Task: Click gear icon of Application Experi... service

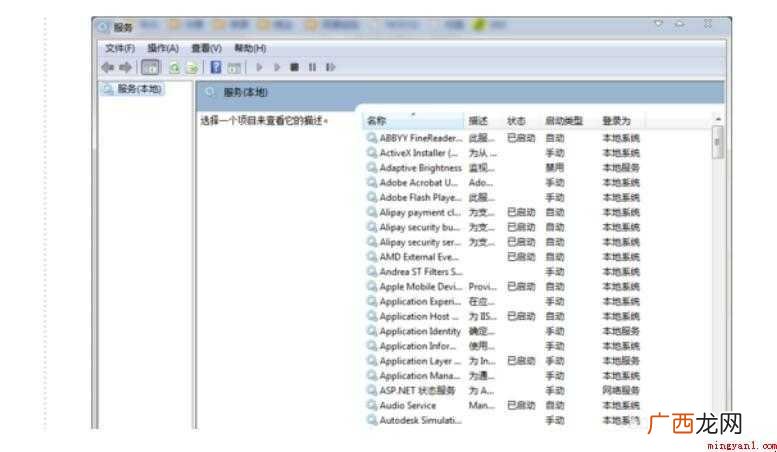Action: [372, 301]
